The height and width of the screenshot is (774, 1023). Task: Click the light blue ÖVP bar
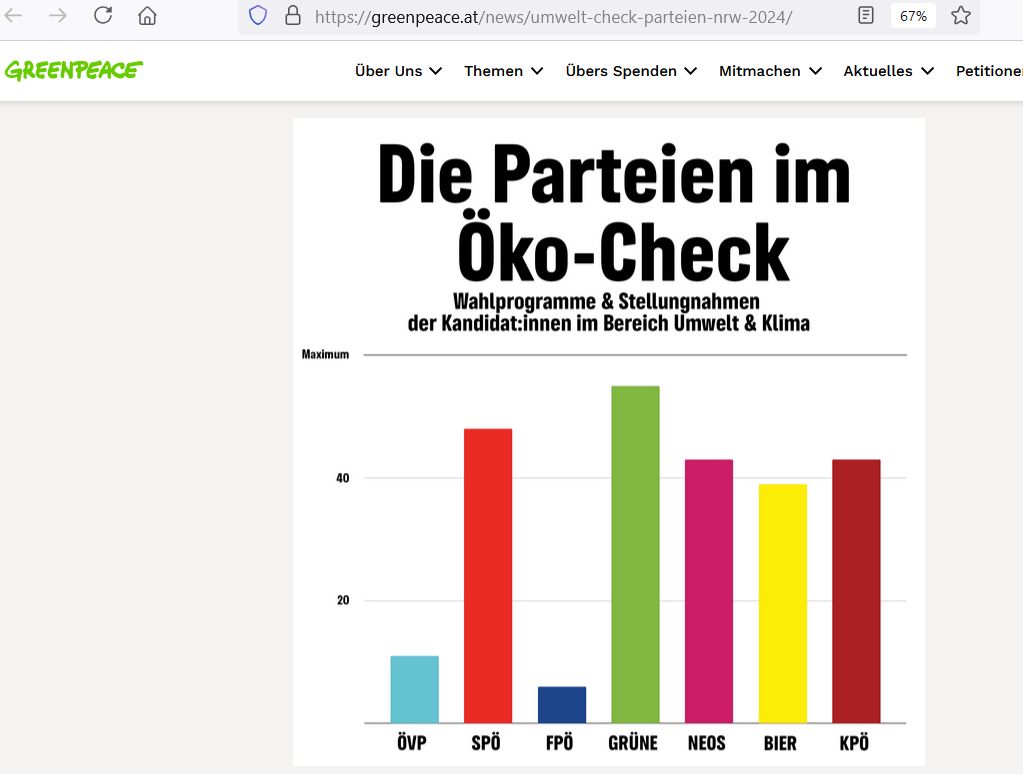click(x=415, y=689)
